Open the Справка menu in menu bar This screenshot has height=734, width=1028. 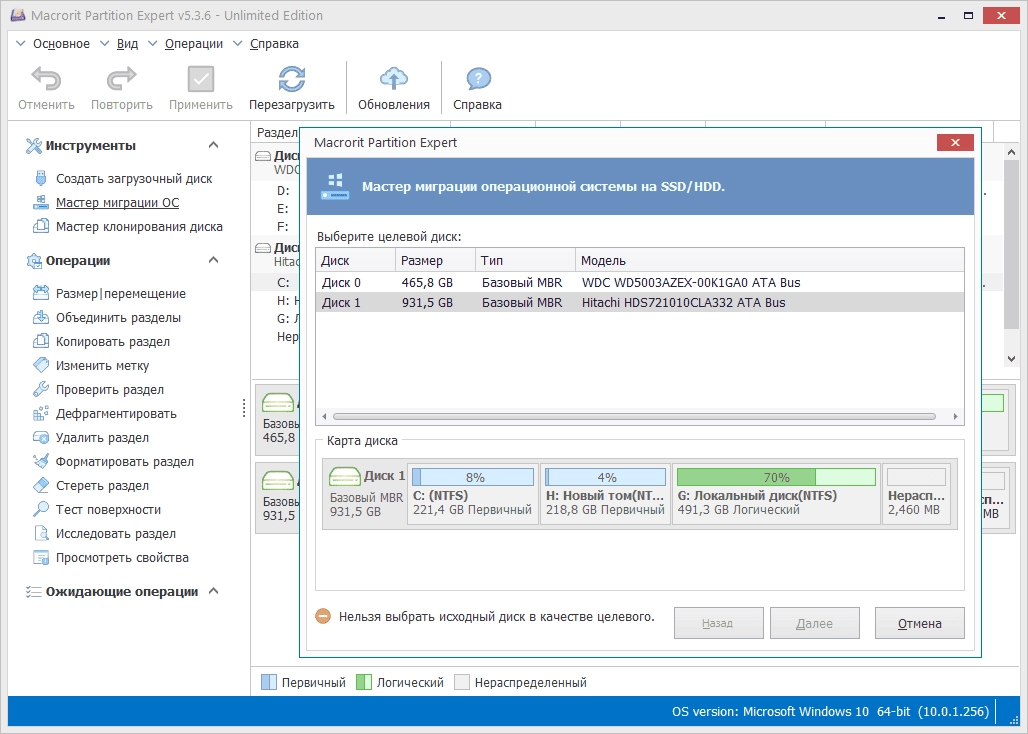[x=274, y=44]
